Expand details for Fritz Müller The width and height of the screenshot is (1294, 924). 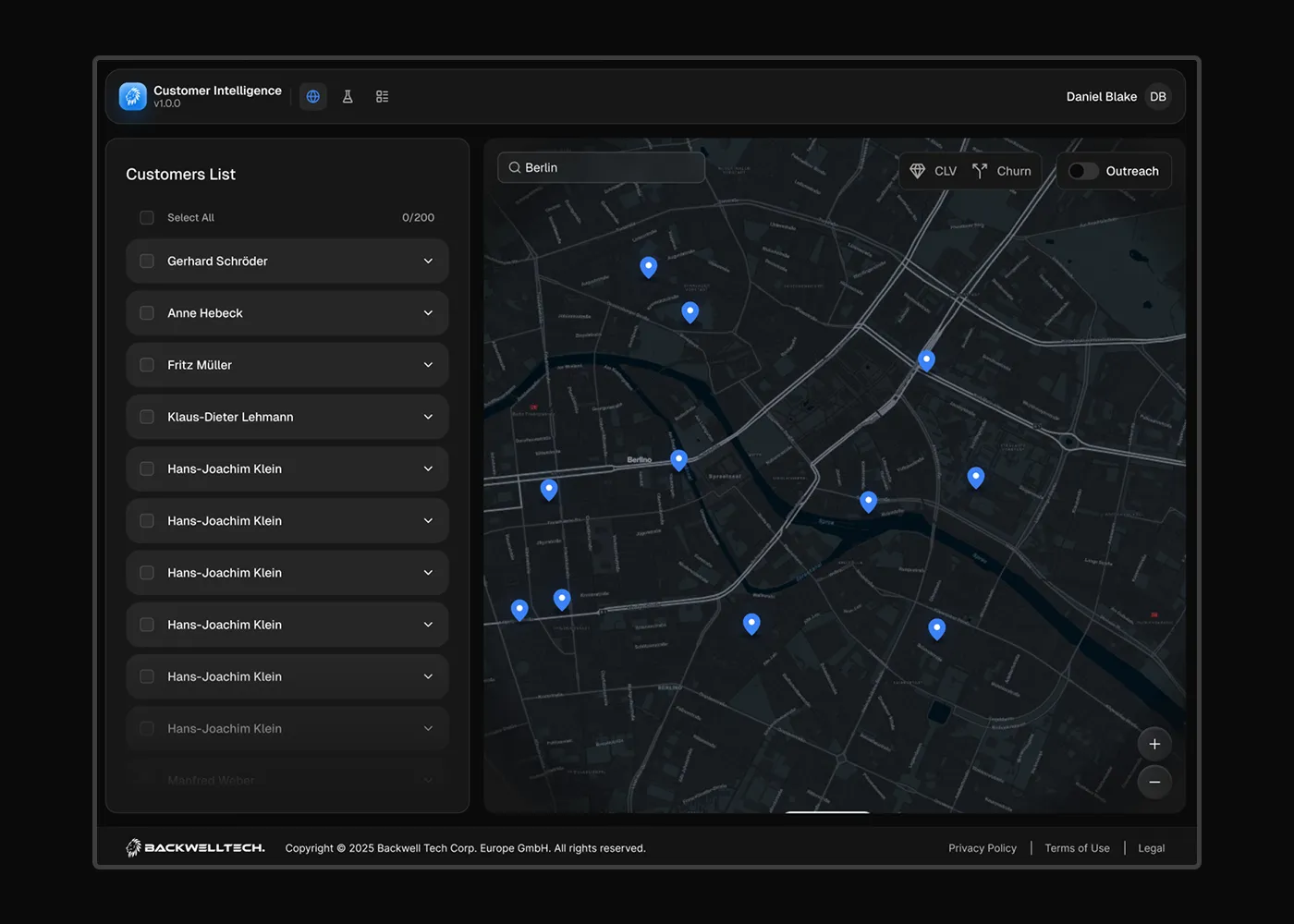[x=428, y=364]
